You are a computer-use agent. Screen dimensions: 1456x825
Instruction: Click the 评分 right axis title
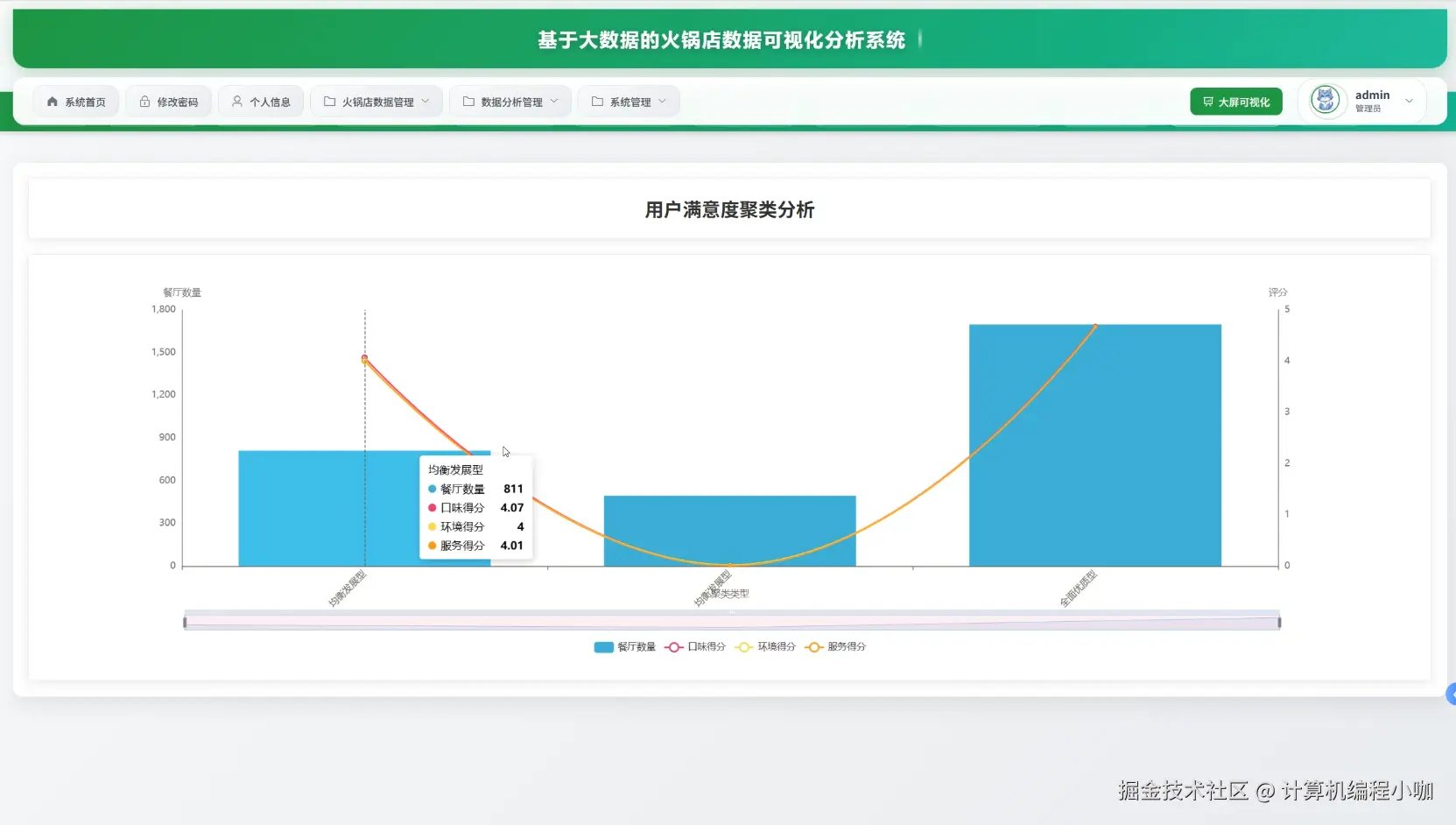(1277, 293)
